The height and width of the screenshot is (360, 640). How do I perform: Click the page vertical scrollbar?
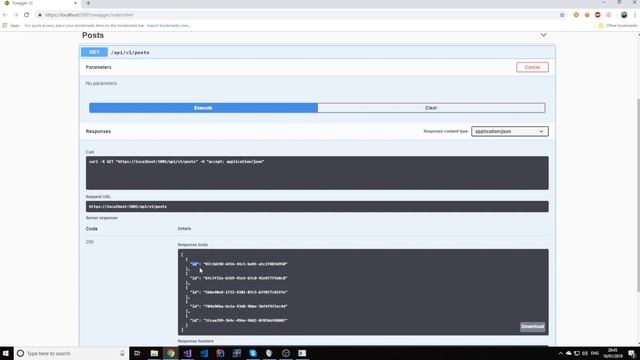638,196
